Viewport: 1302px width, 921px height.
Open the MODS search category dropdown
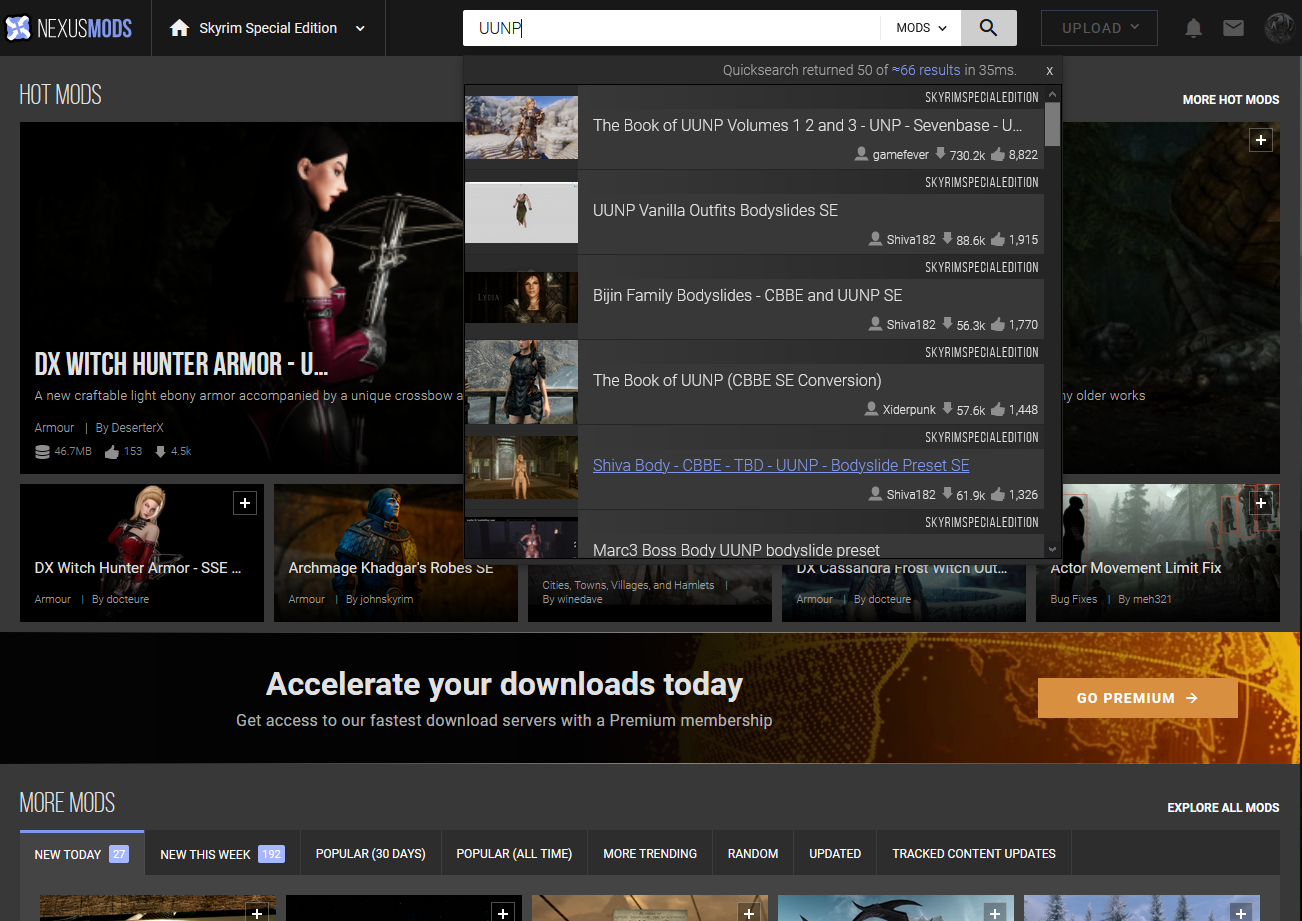[921, 28]
